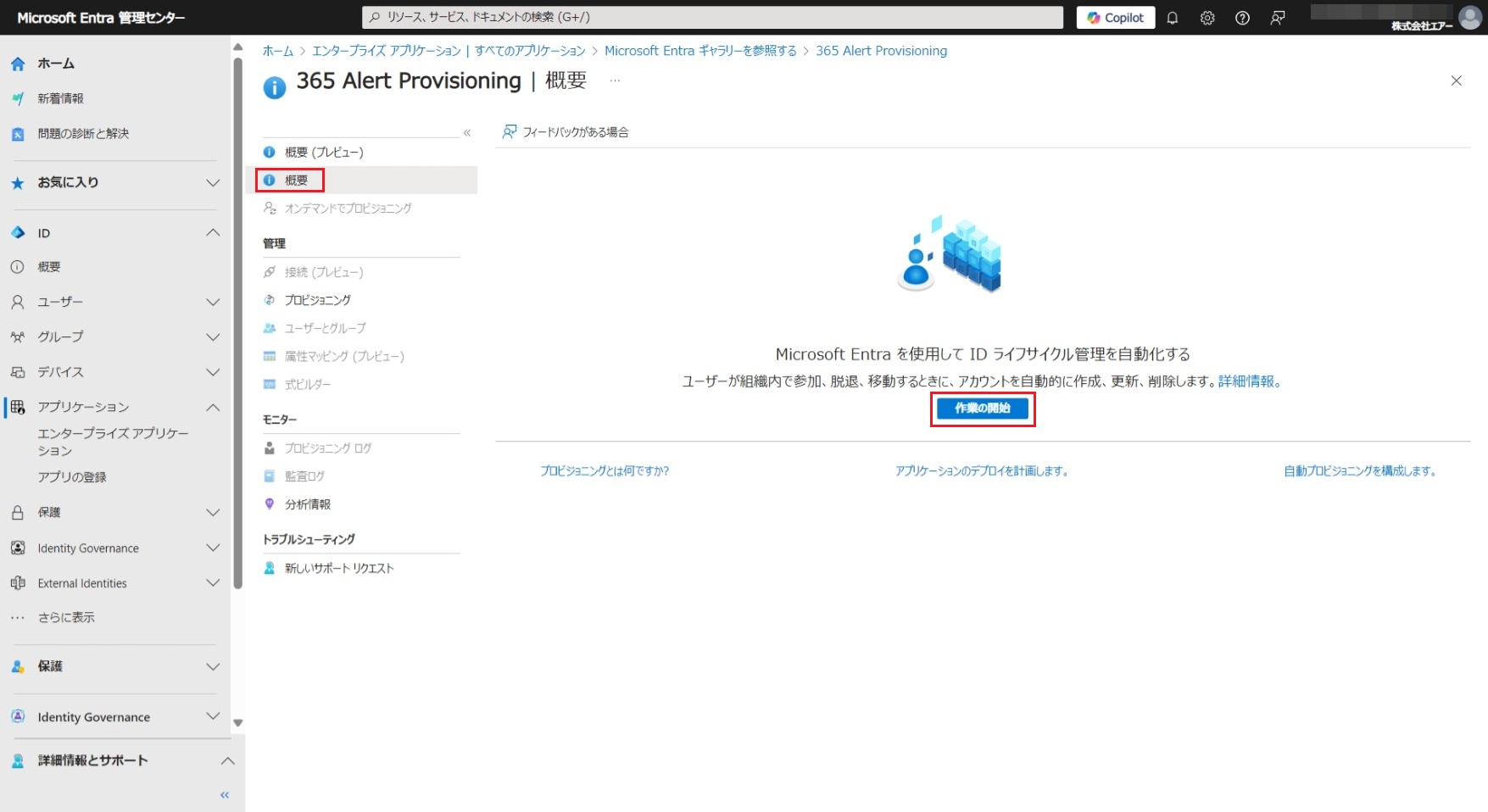1488x812 pixels.
Task: Click the user account avatar
Action: click(x=1469, y=17)
